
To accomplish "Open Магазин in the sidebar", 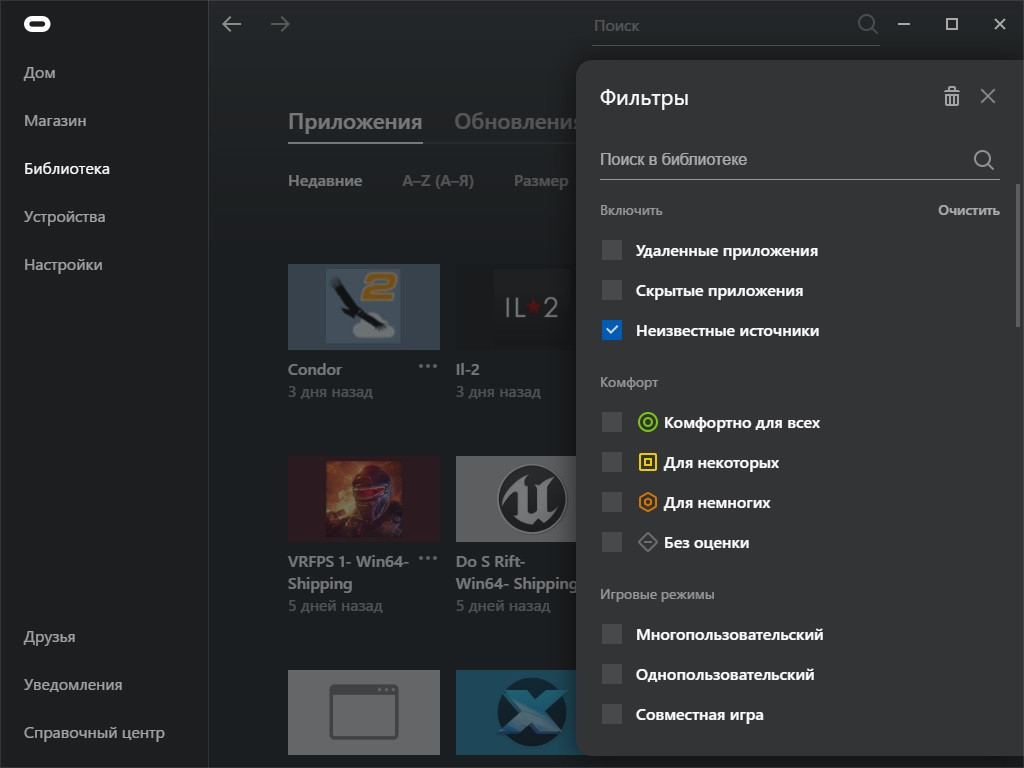I will pos(56,121).
